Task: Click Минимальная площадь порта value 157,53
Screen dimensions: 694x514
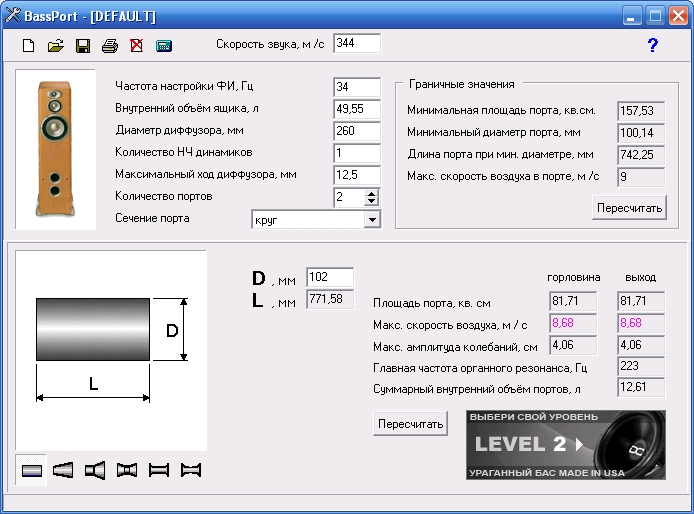Action: pyautogui.click(x=641, y=111)
